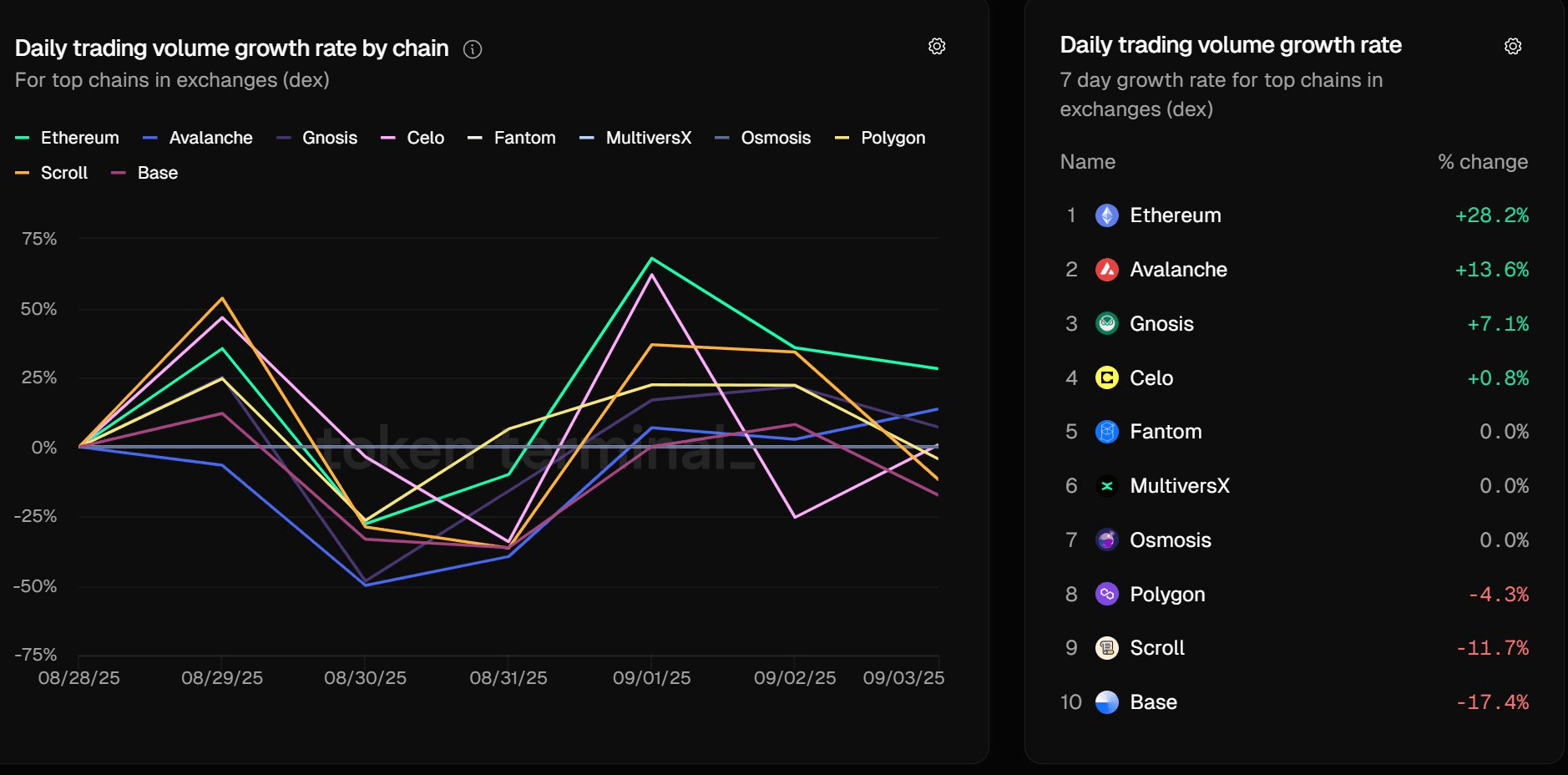Open Base row name in table
The width and height of the screenshot is (1568, 775).
point(1153,702)
